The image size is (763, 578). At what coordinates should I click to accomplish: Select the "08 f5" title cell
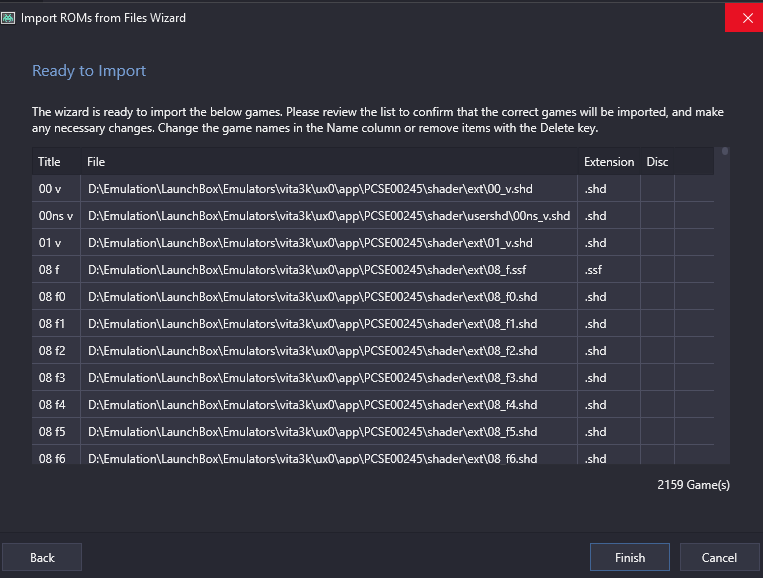tap(56, 432)
